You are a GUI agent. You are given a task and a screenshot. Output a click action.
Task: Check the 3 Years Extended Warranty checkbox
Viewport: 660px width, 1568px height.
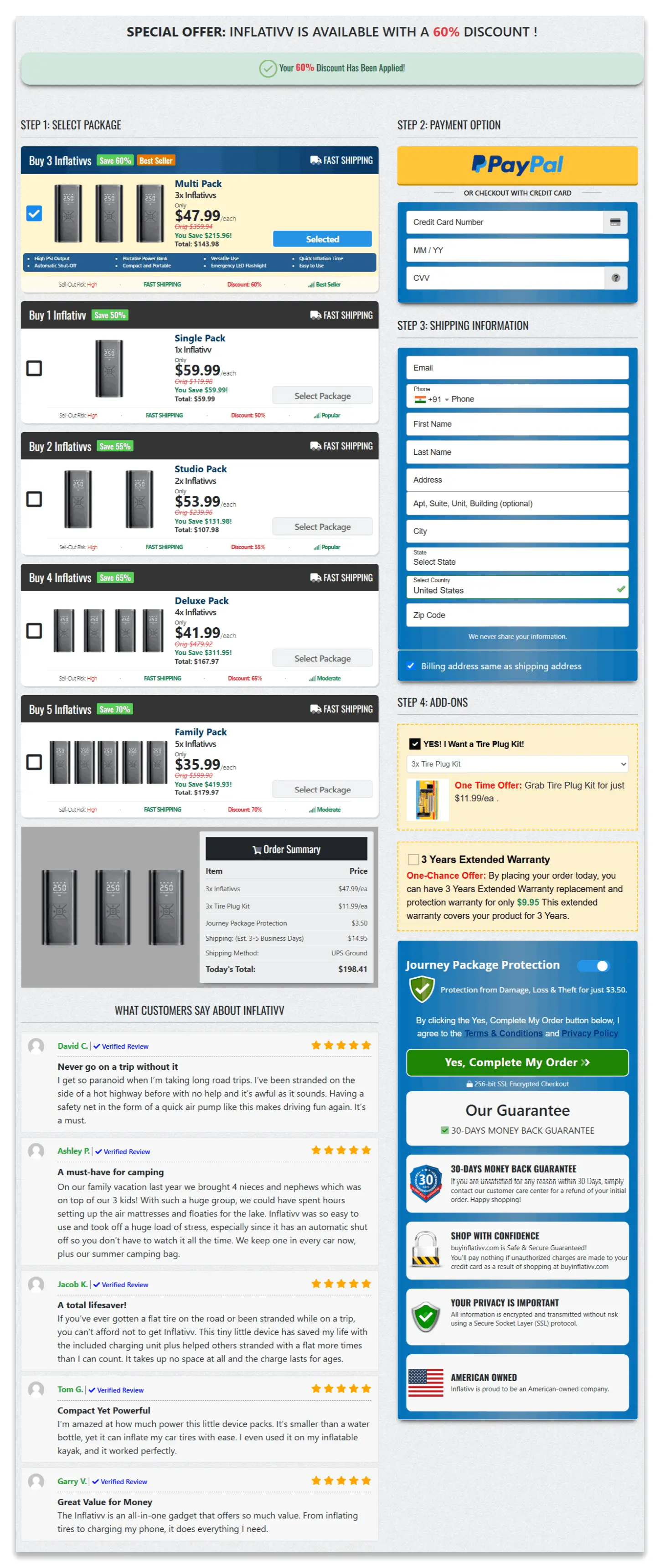point(413,860)
